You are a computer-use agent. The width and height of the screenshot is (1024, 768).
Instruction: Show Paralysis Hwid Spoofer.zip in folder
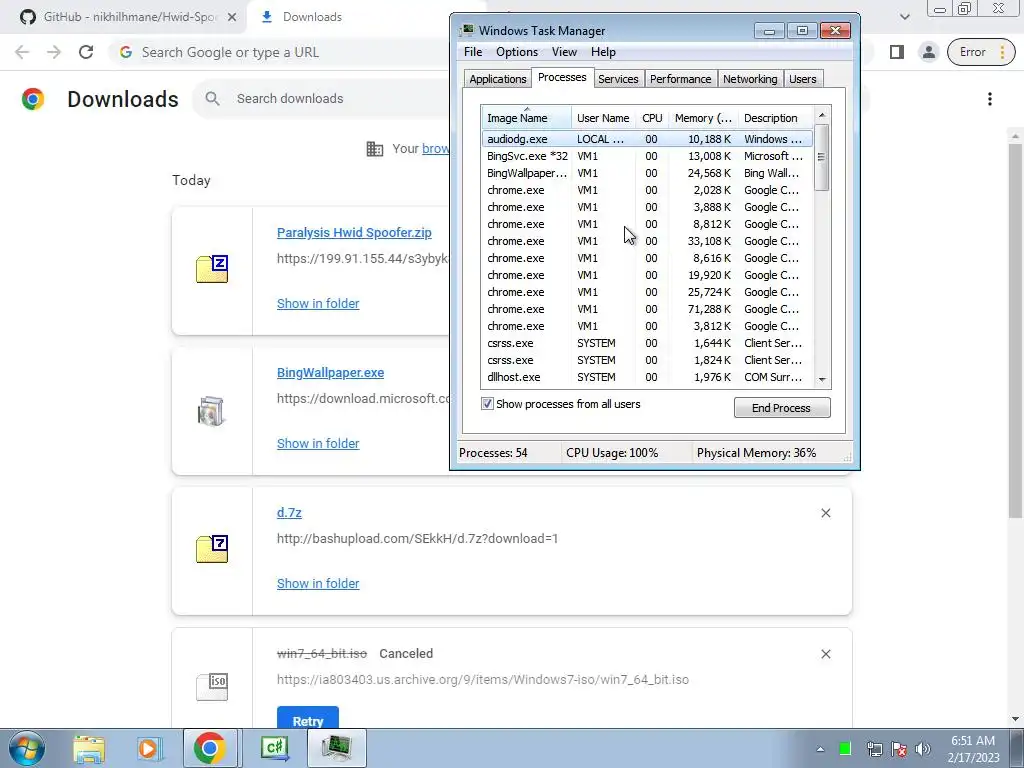coord(318,304)
